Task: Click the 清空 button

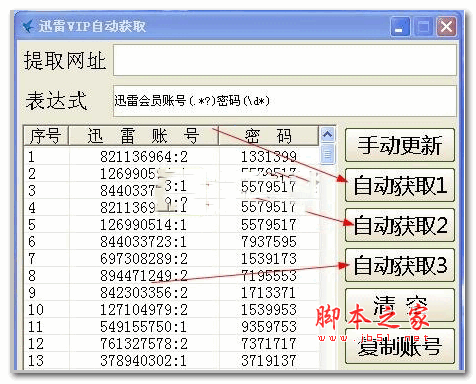Action: coord(400,305)
